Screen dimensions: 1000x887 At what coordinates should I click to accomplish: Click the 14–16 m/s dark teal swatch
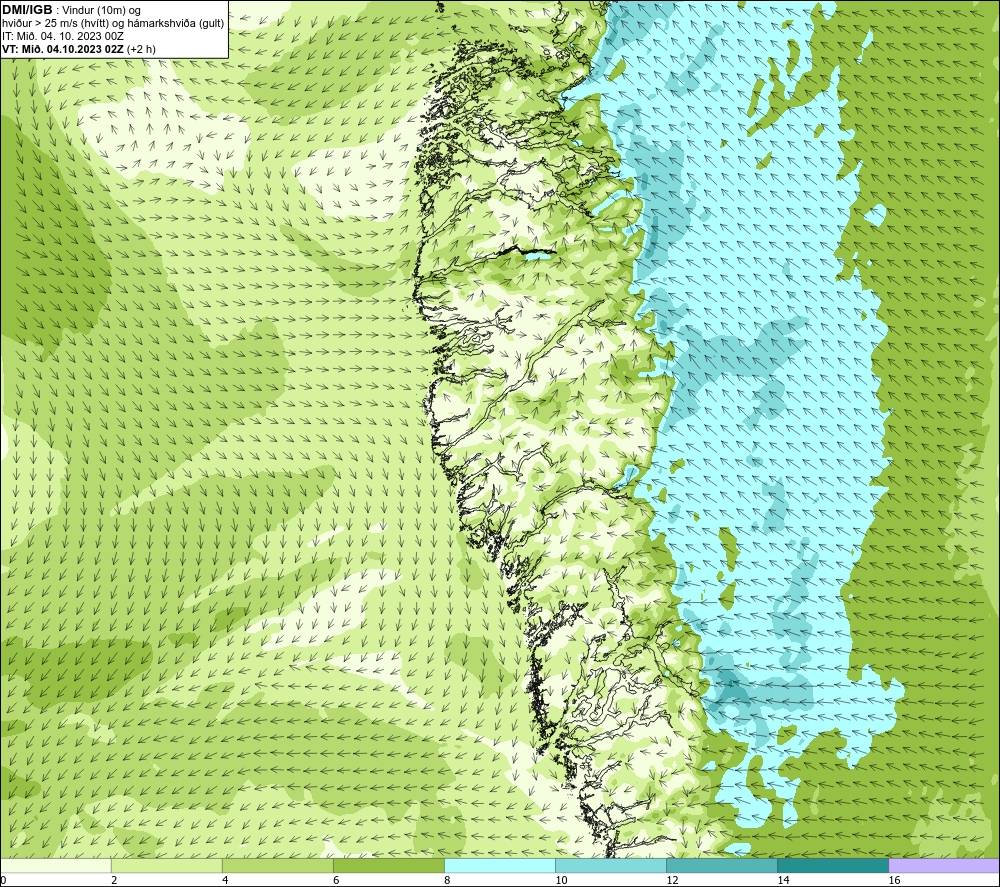(833, 865)
